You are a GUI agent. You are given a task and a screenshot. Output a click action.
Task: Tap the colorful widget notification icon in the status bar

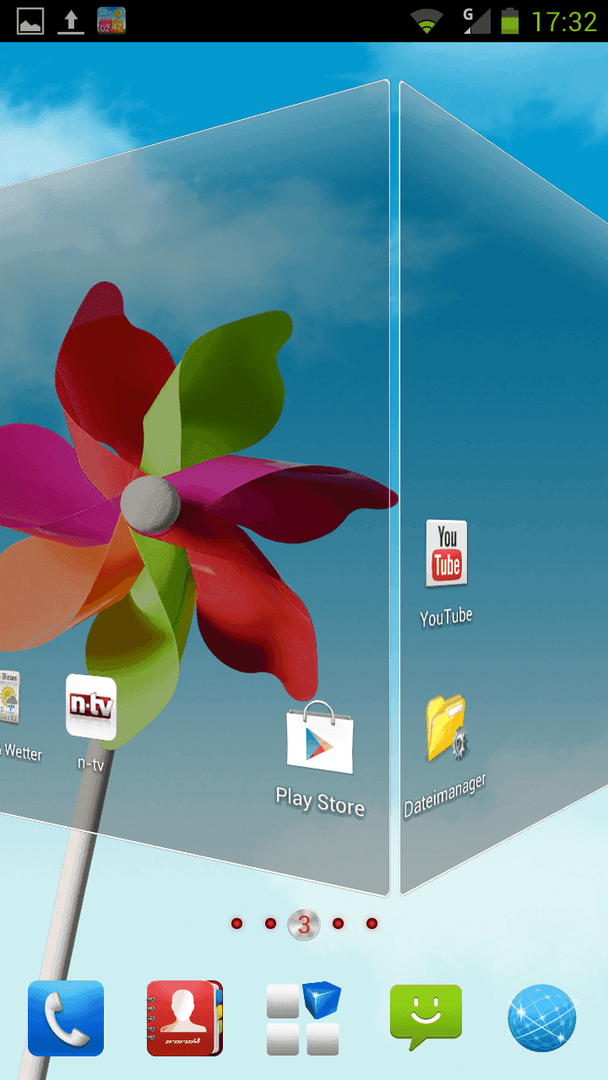click(x=111, y=21)
